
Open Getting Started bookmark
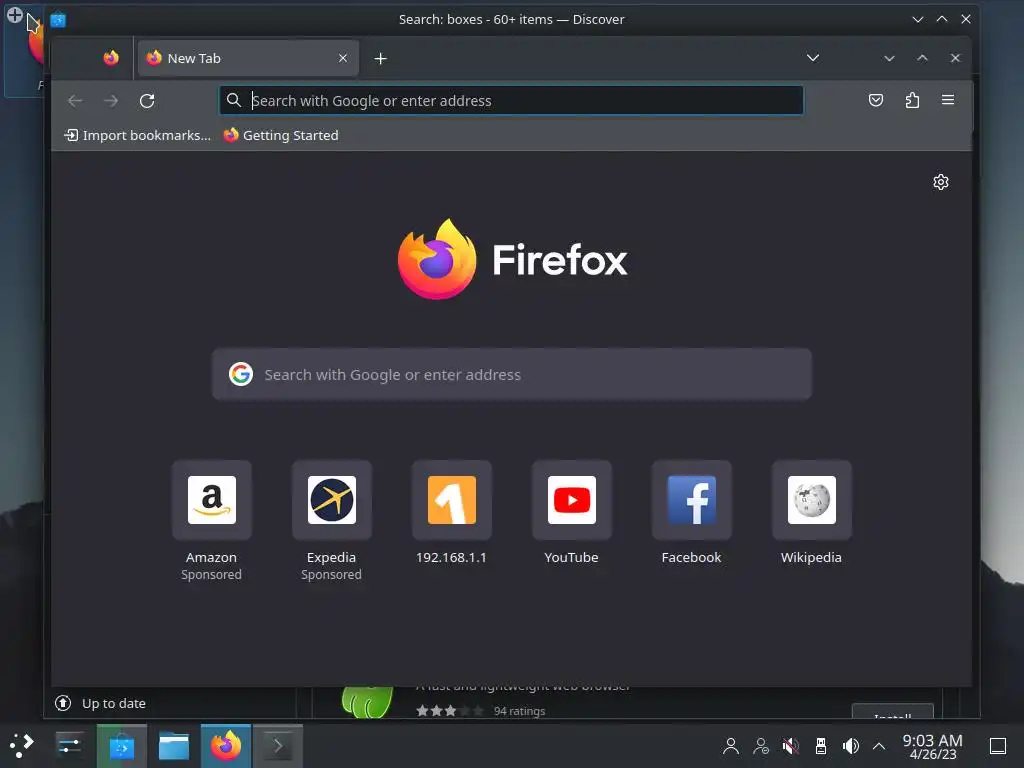[x=281, y=135]
